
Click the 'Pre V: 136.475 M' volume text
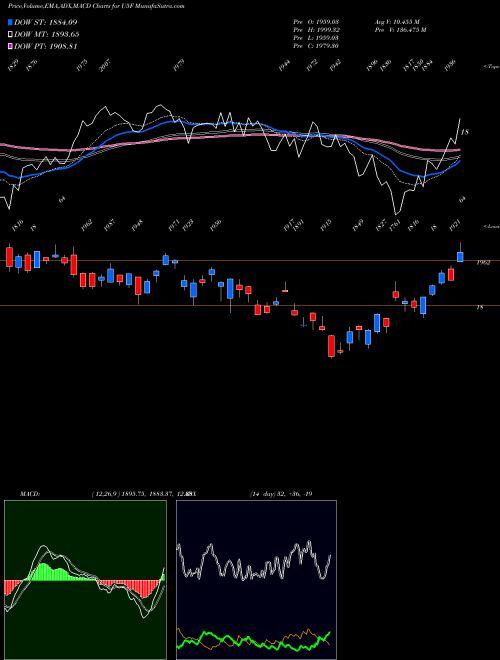tap(400, 30)
